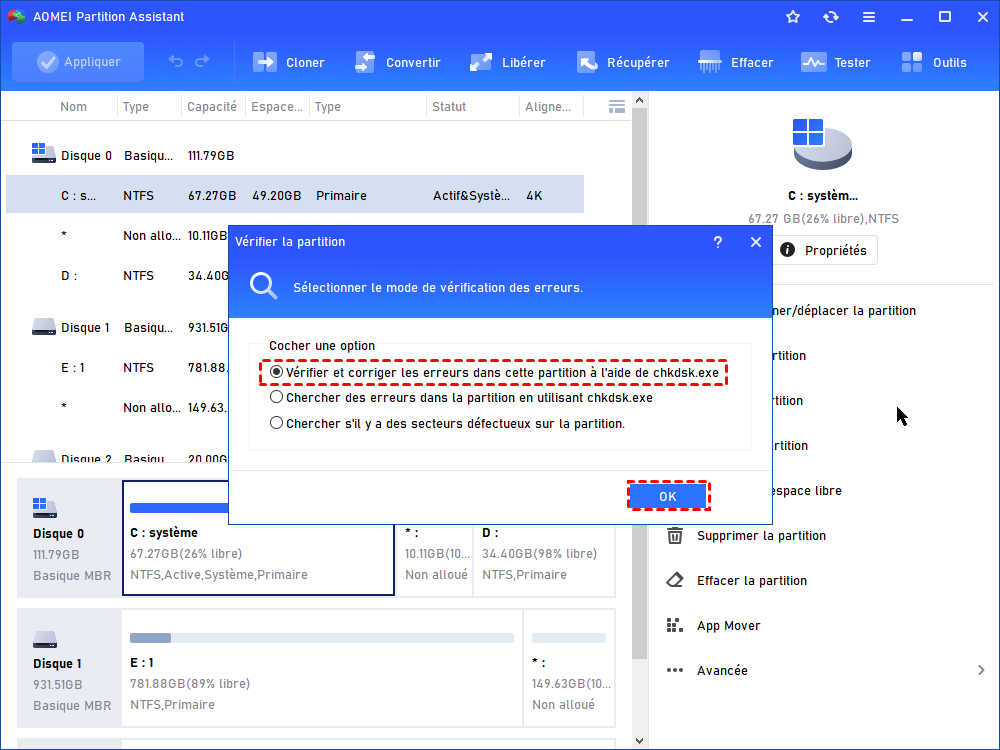Close the Vérifier la partition dialog
This screenshot has height=750, width=1000.
(756, 242)
